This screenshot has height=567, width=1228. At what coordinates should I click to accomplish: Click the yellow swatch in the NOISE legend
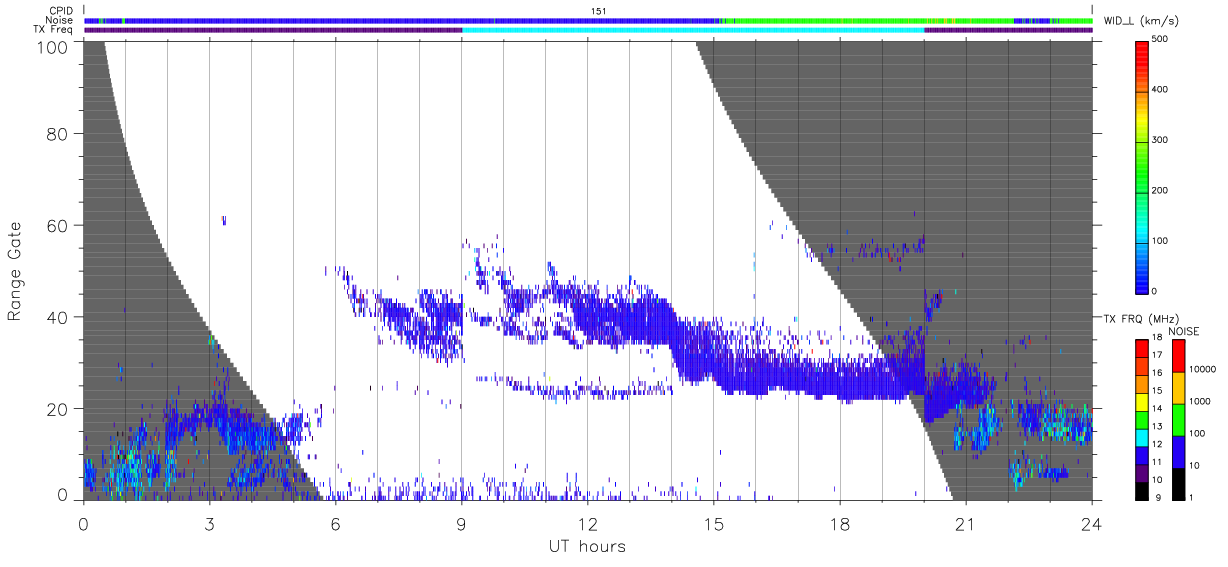coord(1179,387)
